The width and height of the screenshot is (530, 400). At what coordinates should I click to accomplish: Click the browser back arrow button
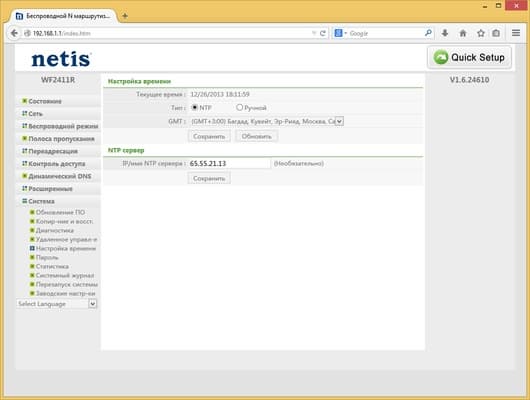click(x=14, y=33)
